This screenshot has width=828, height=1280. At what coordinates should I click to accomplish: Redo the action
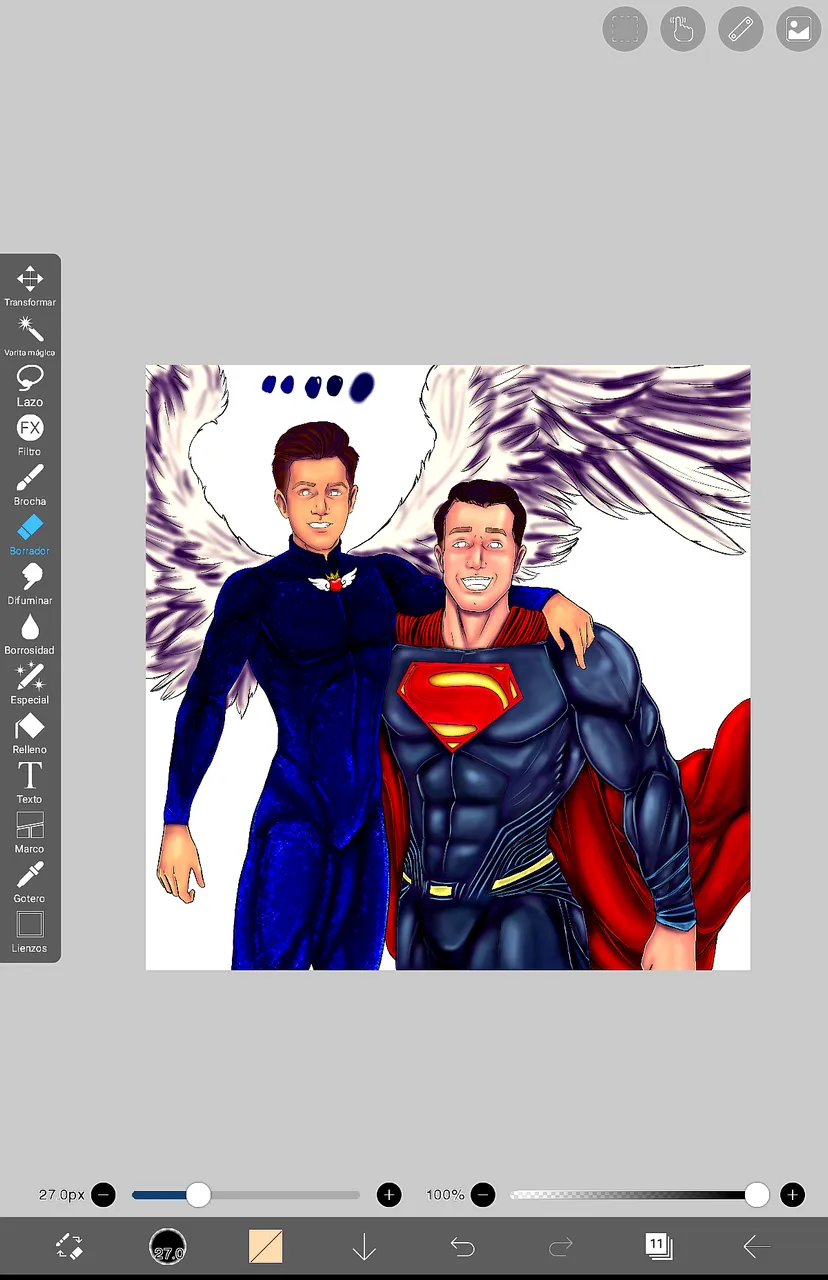pos(561,1246)
